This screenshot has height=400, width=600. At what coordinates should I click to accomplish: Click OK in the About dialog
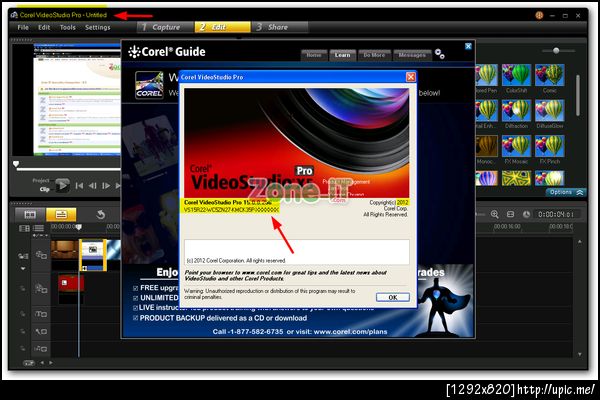393,297
